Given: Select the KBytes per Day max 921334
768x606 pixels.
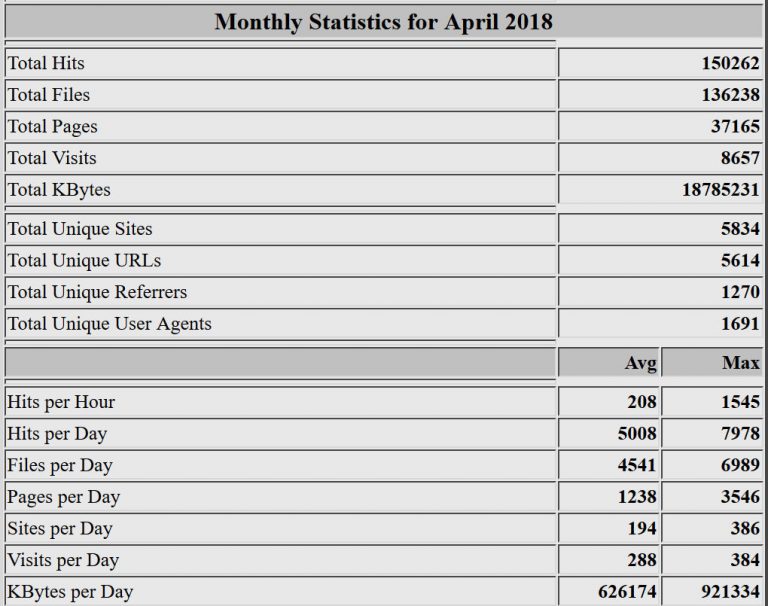Looking at the screenshot, I should 730,592.
